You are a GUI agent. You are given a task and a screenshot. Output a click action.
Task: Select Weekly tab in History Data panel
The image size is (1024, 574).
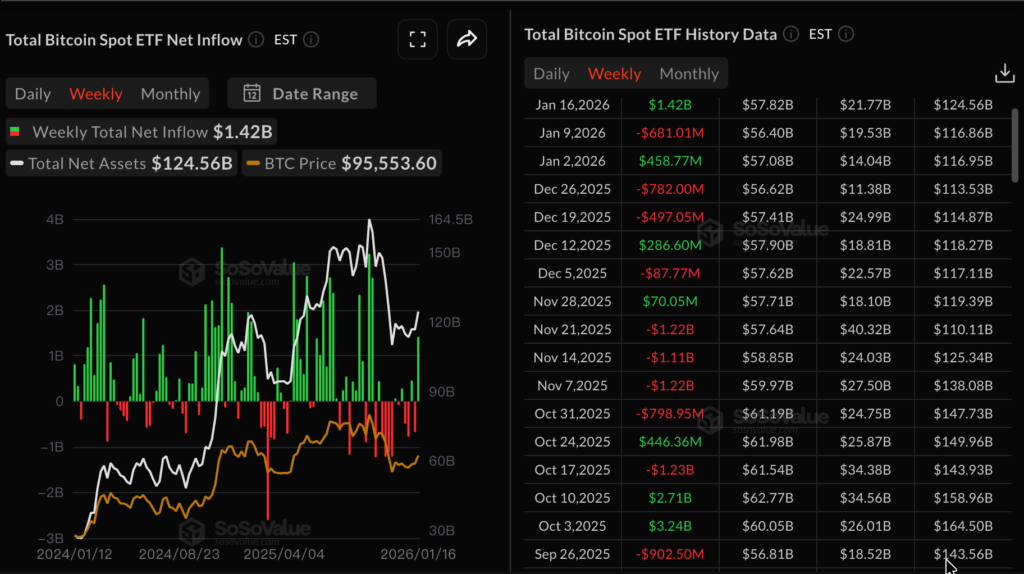(614, 74)
